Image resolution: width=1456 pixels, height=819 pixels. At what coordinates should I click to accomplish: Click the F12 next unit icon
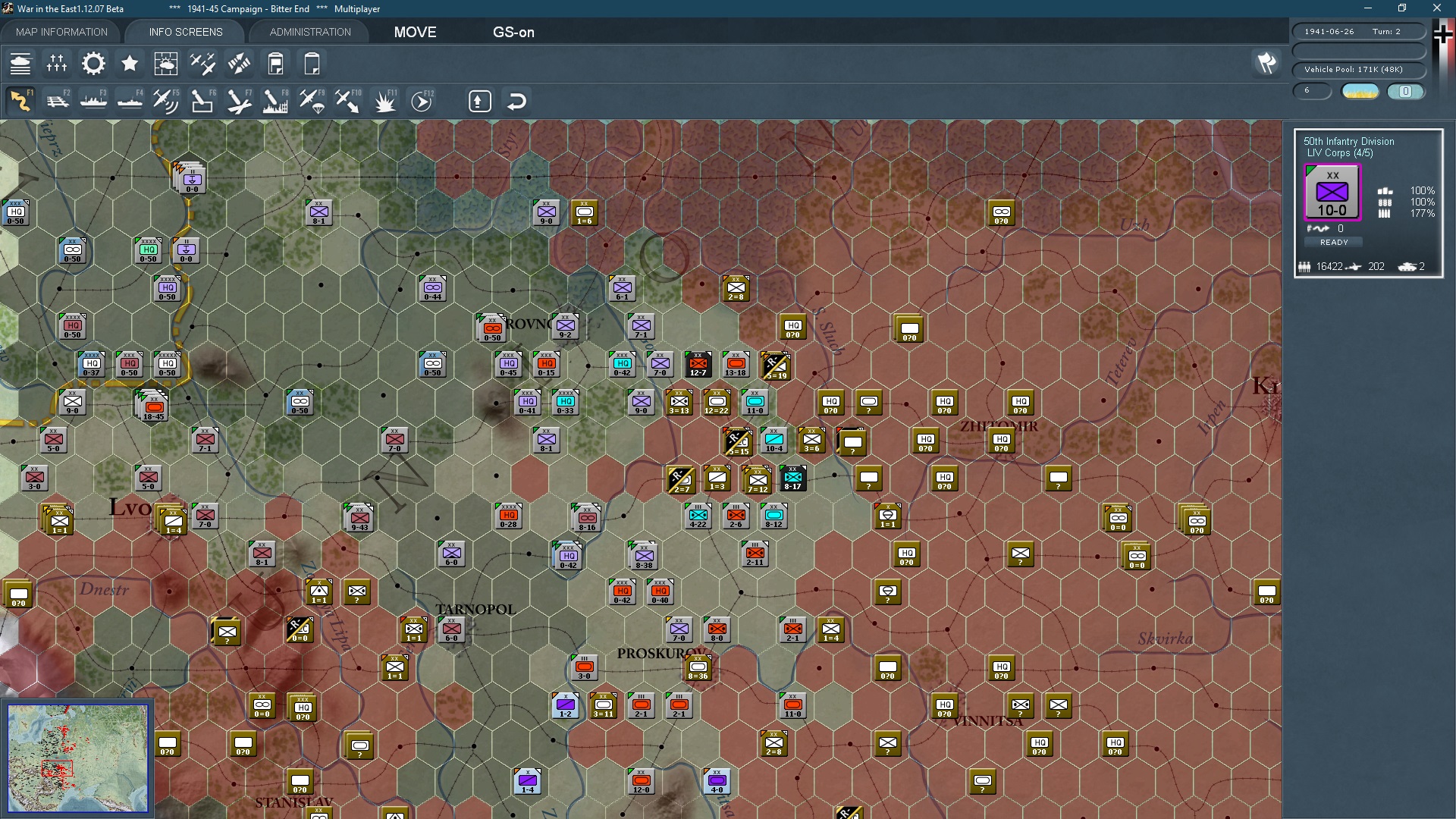pos(422,101)
